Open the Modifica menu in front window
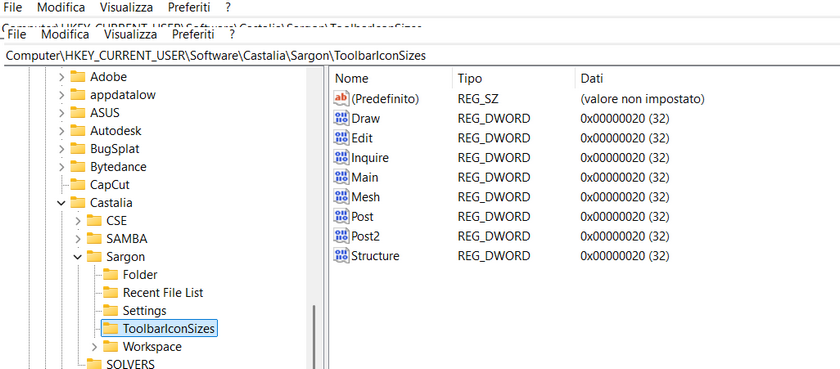Screen dimensions: 840x369 [x=65, y=34]
